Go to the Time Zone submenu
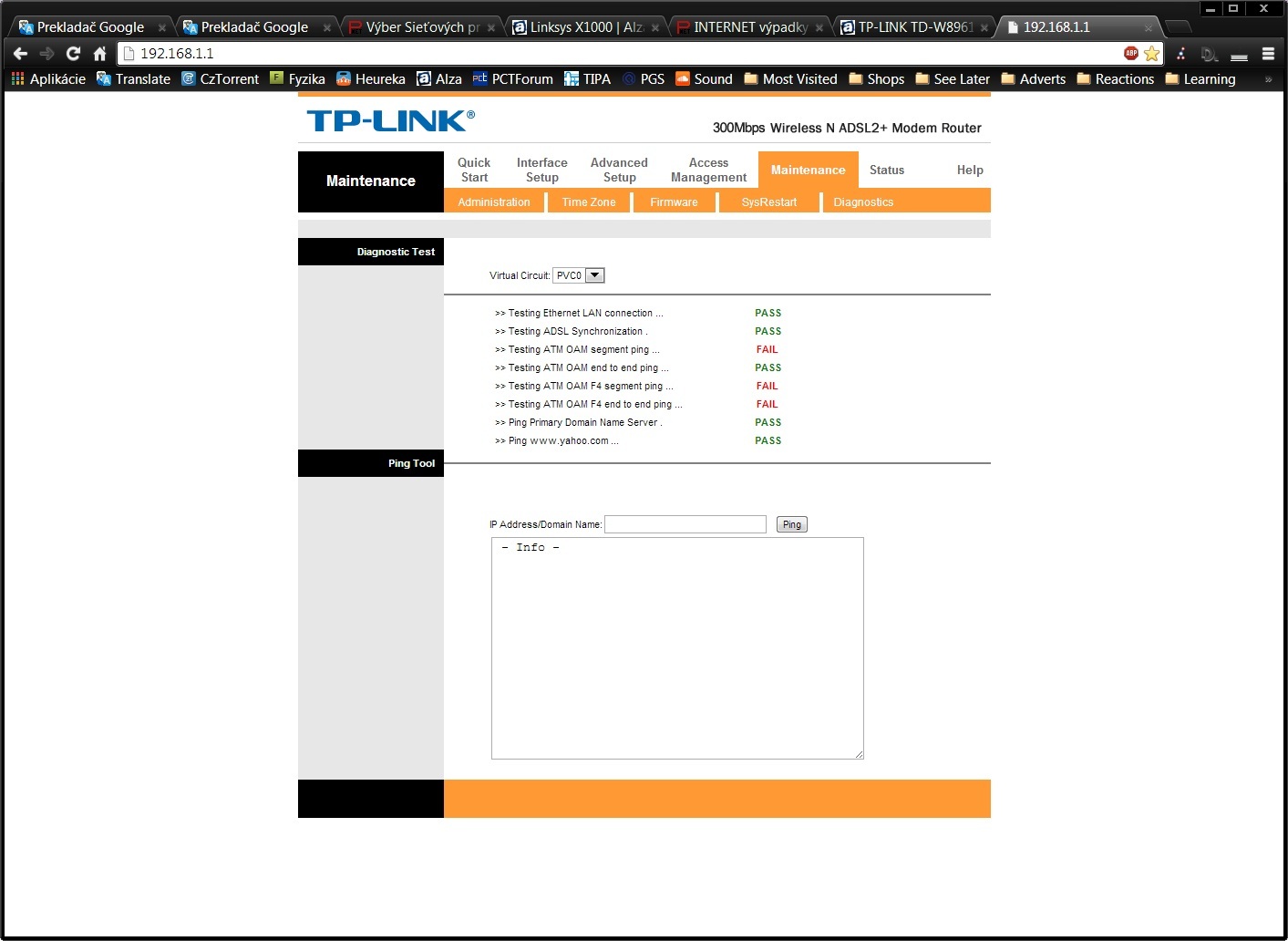 pyautogui.click(x=589, y=202)
